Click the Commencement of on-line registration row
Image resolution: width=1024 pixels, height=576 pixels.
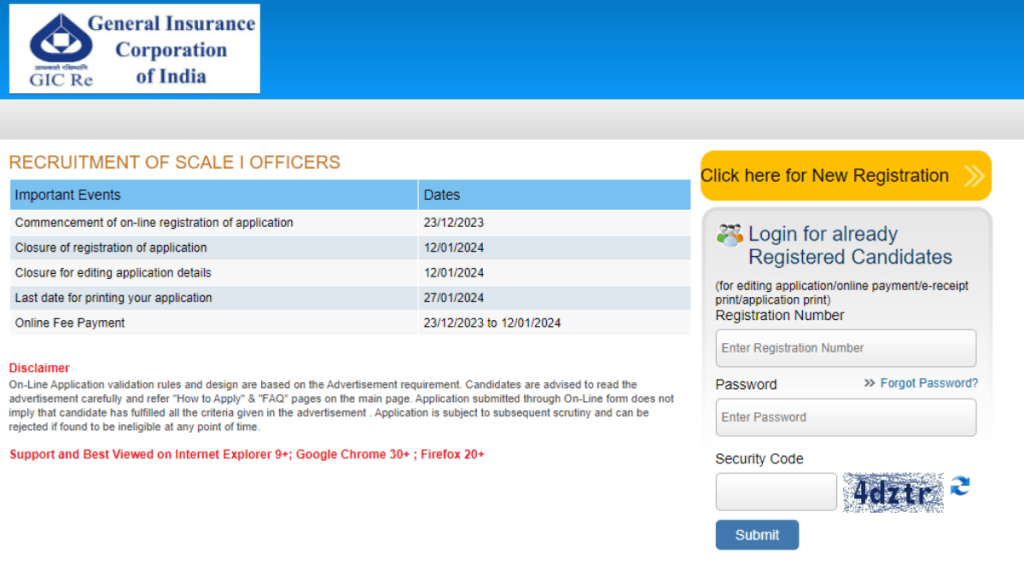pyautogui.click(x=154, y=223)
